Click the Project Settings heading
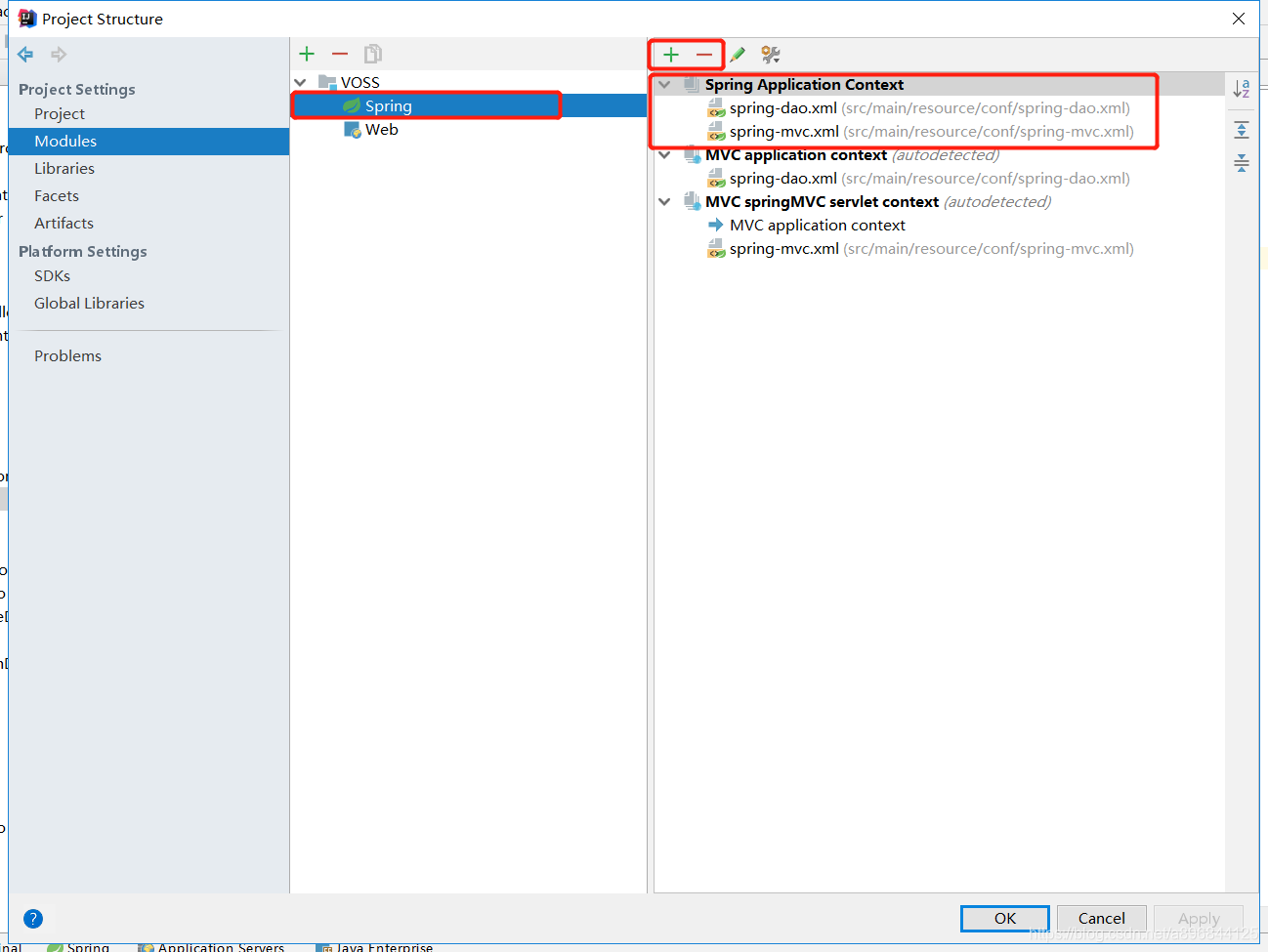This screenshot has width=1268, height=952. tap(77, 90)
